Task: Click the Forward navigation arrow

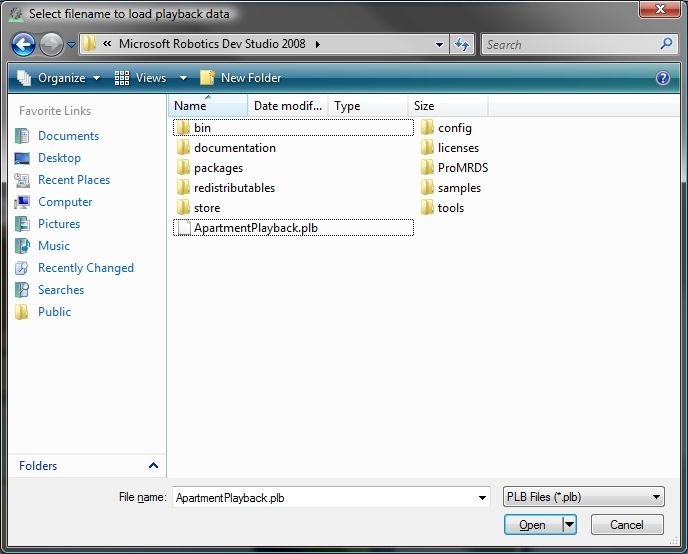Action: [51, 44]
